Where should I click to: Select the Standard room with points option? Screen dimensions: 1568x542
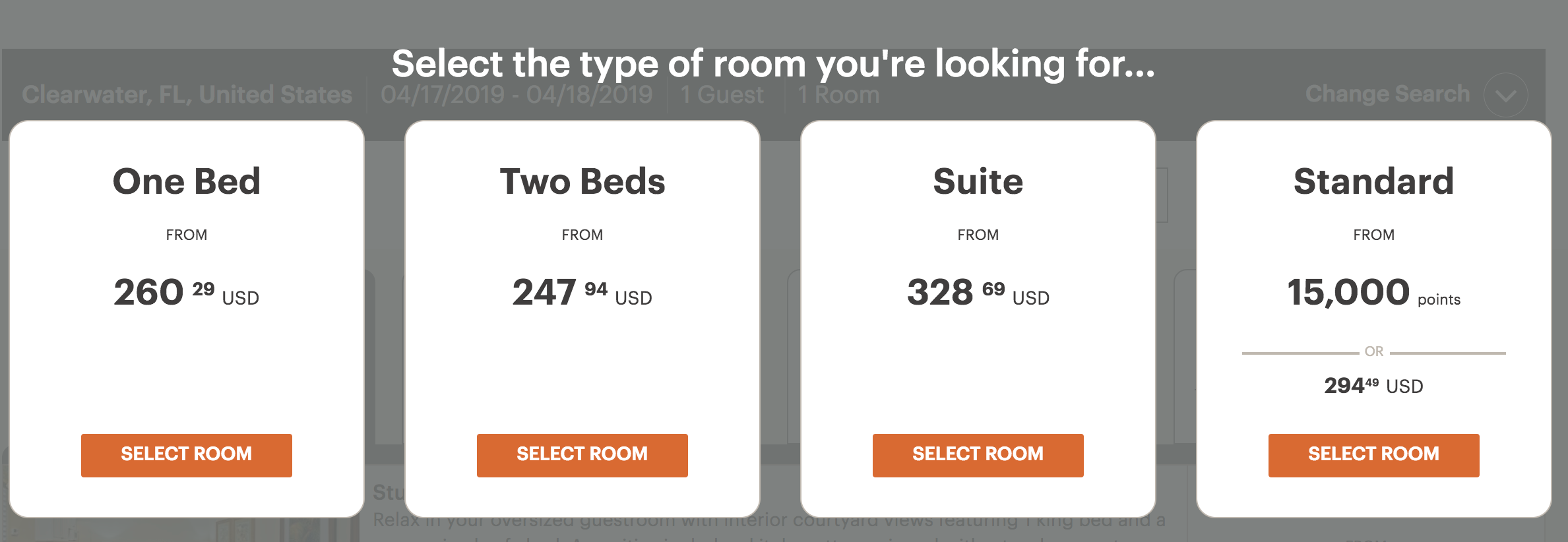coord(1373,455)
